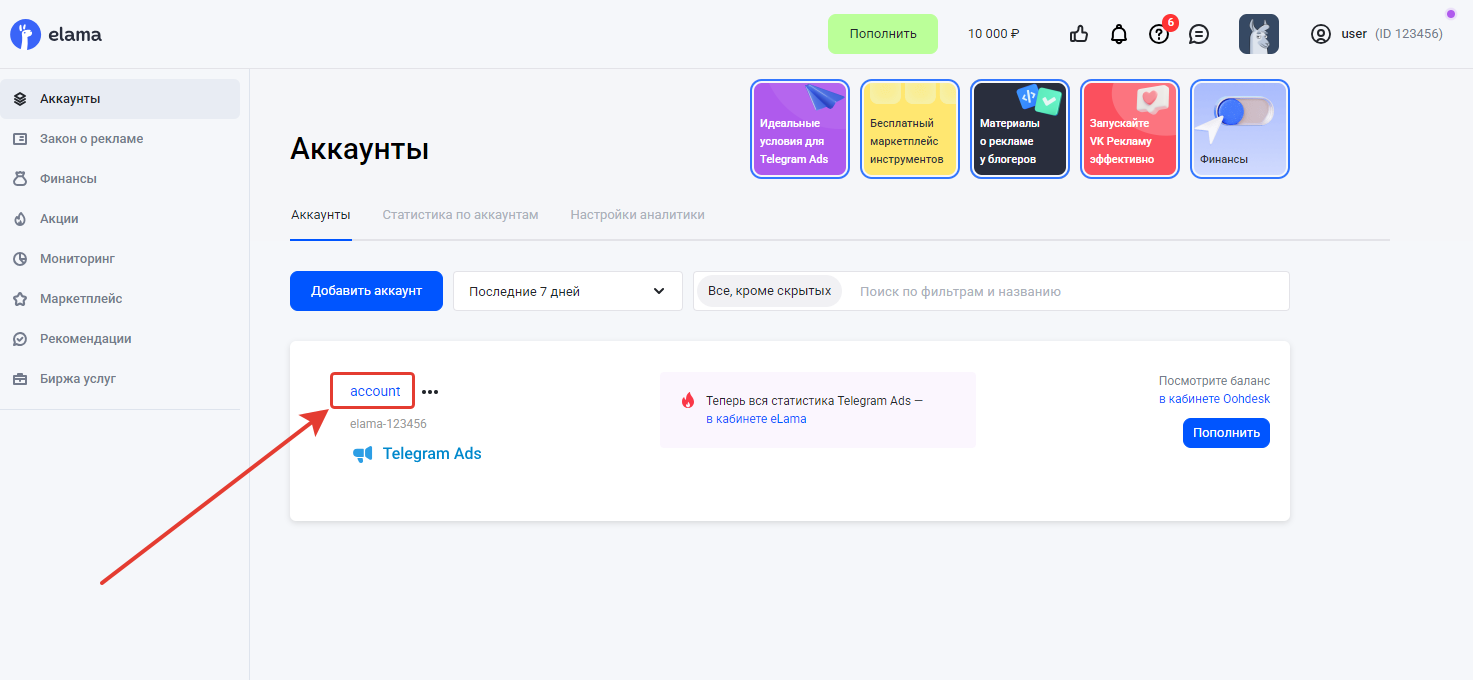Open help question mark icon
The width and height of the screenshot is (1473, 680).
point(1159,34)
